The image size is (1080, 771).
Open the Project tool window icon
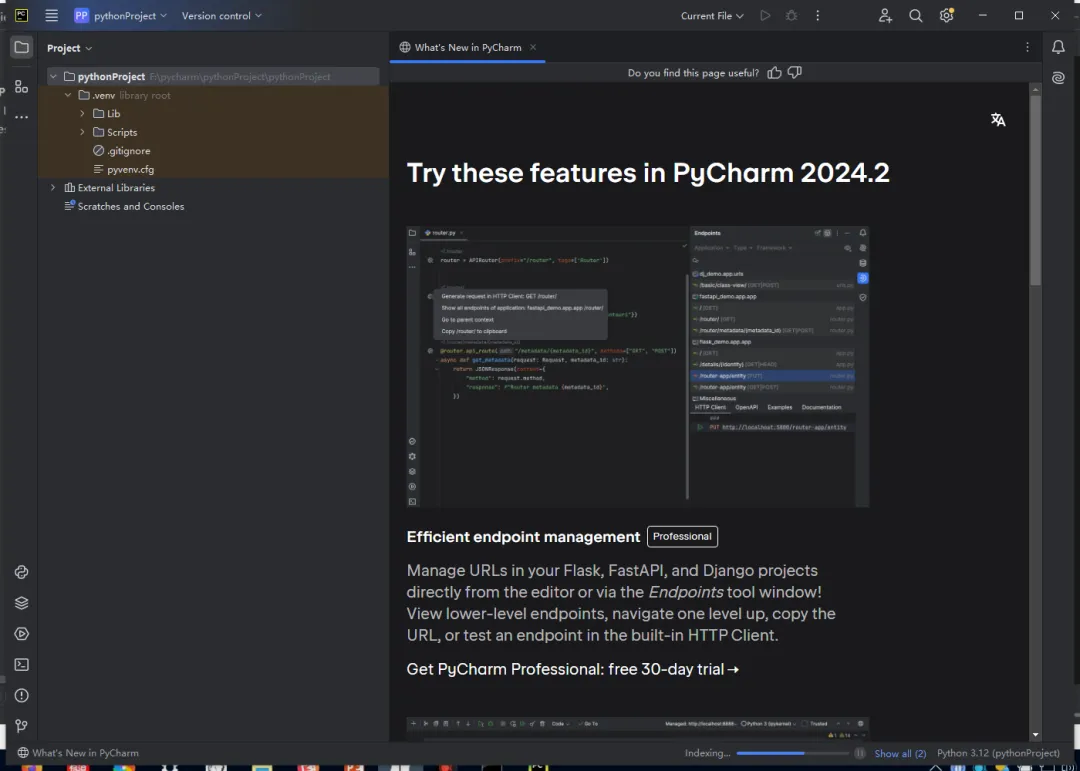click(21, 48)
